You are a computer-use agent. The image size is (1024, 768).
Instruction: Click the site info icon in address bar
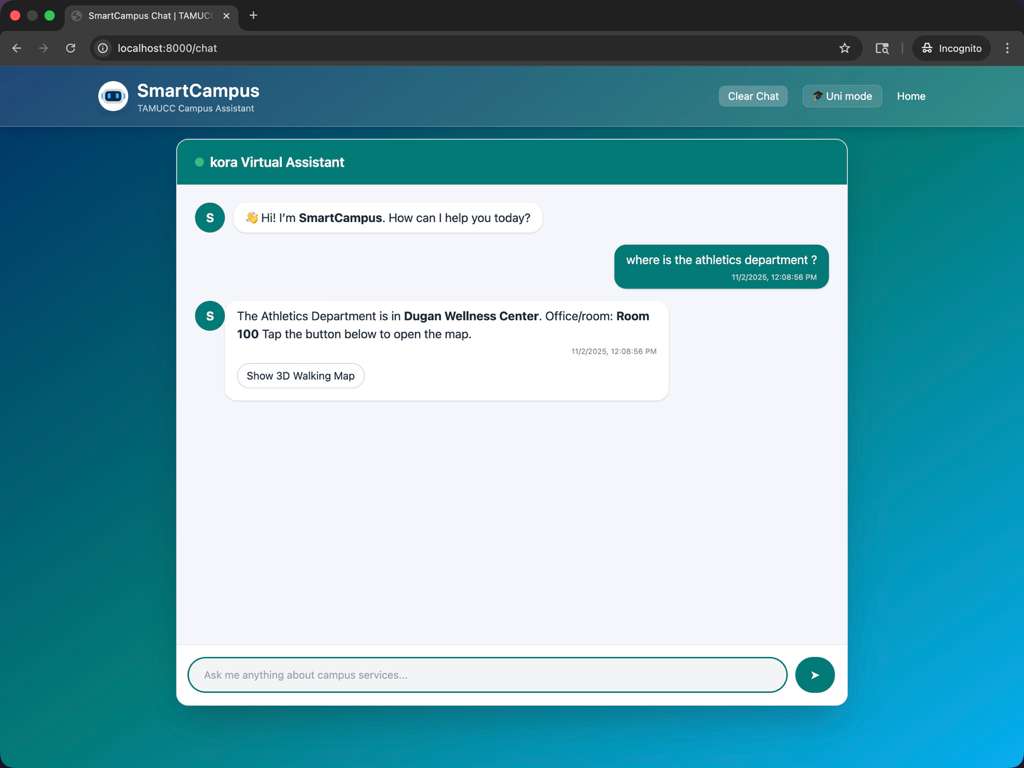pos(103,48)
